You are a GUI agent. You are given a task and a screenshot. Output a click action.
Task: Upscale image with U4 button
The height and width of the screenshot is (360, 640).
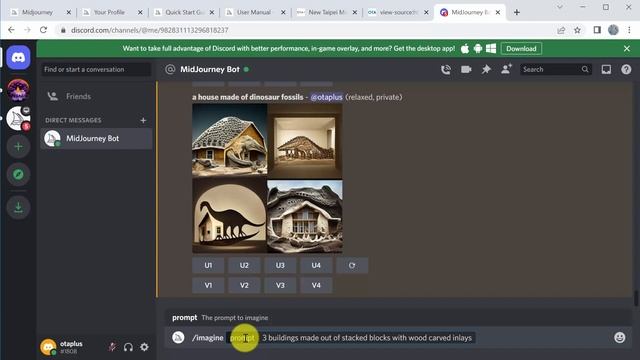tap(316, 265)
